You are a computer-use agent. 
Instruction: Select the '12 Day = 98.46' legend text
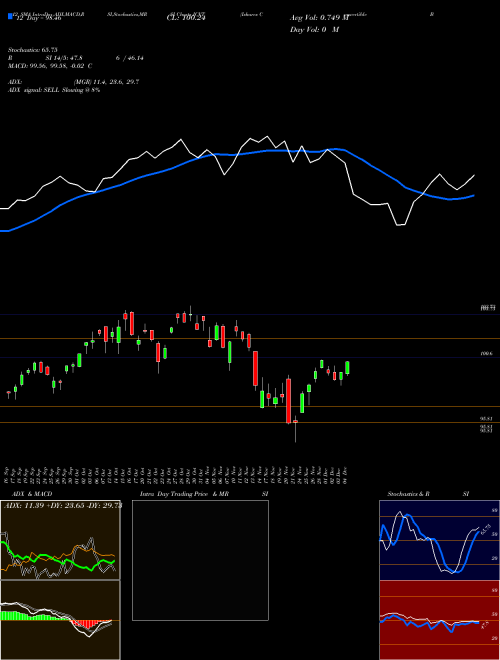[38, 18]
